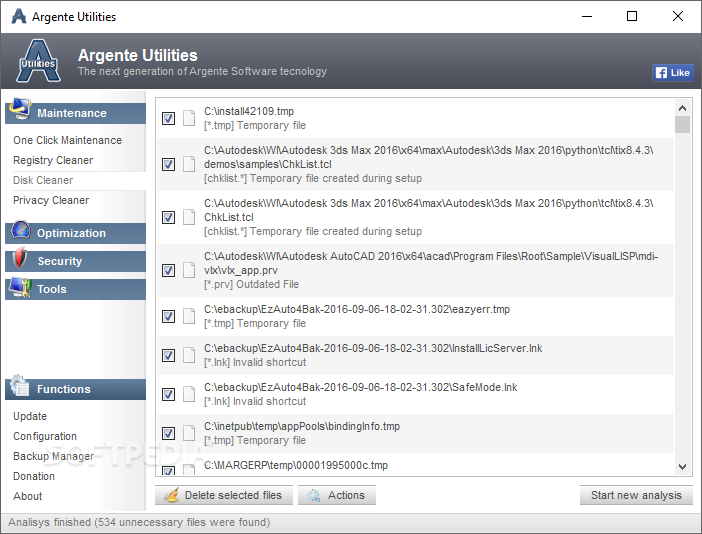
Task: Click the file icon beside SafeMode.lnk
Action: coord(189,394)
